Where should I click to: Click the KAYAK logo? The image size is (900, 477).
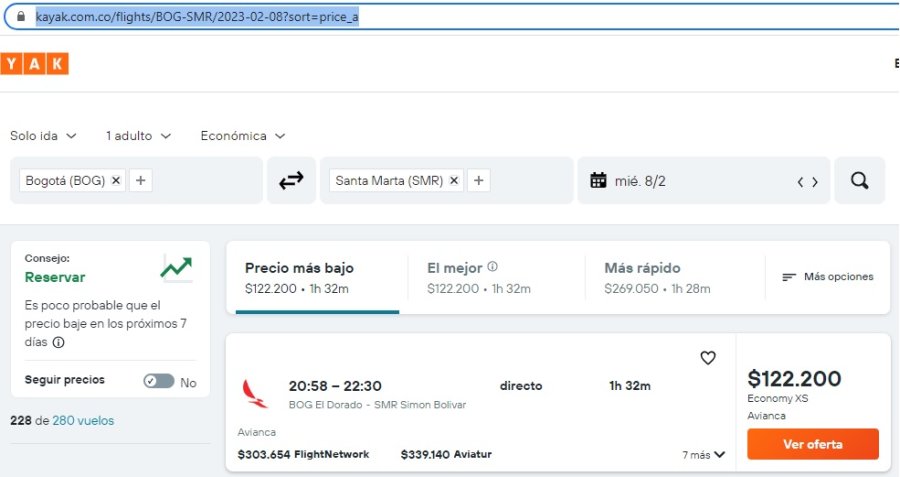point(34,64)
